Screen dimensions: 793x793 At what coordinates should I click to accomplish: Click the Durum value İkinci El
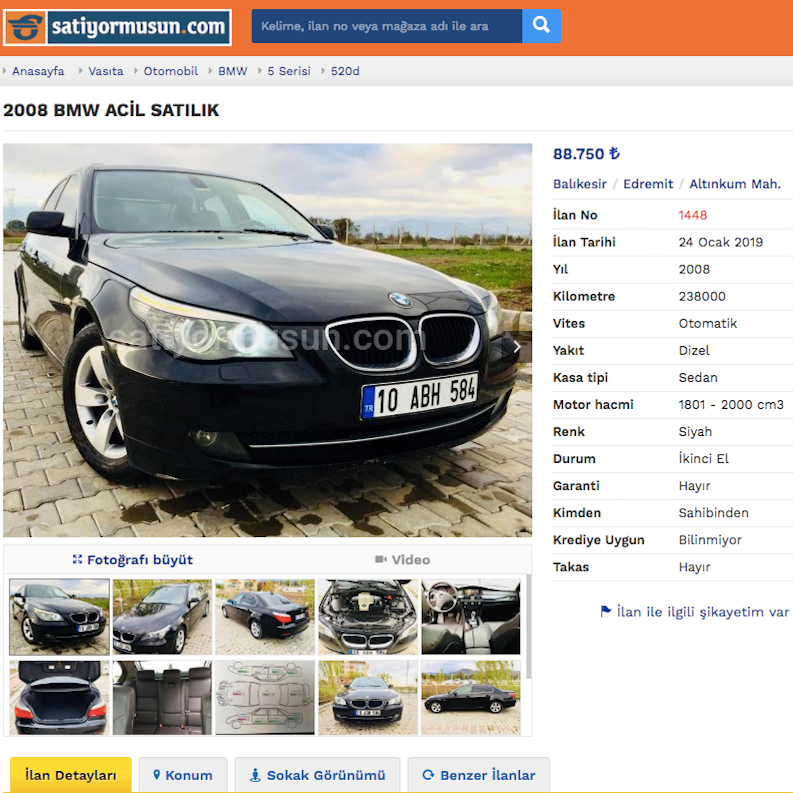pyautogui.click(x=703, y=459)
